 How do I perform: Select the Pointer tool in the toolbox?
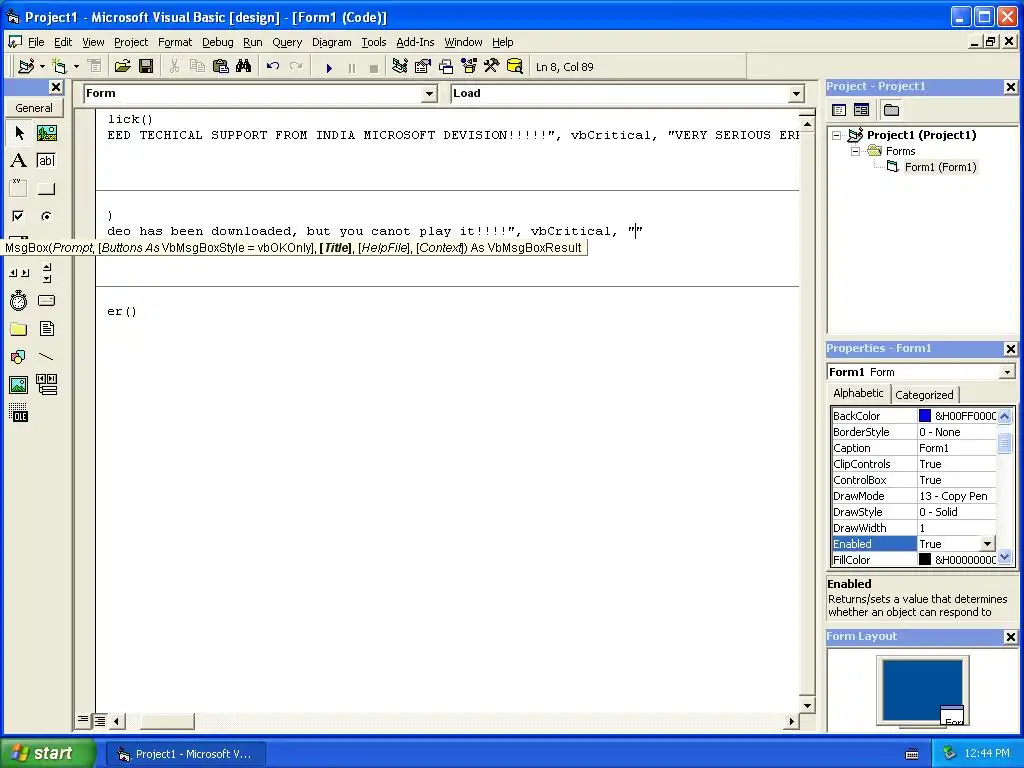click(19, 133)
